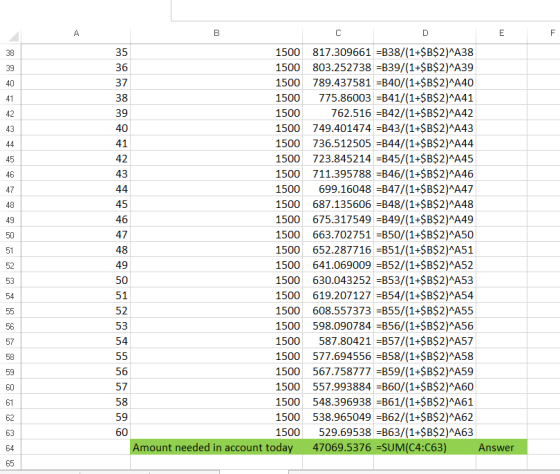Click the Select All corner triangle
This screenshot has width=560, height=474.
[x=14, y=36]
